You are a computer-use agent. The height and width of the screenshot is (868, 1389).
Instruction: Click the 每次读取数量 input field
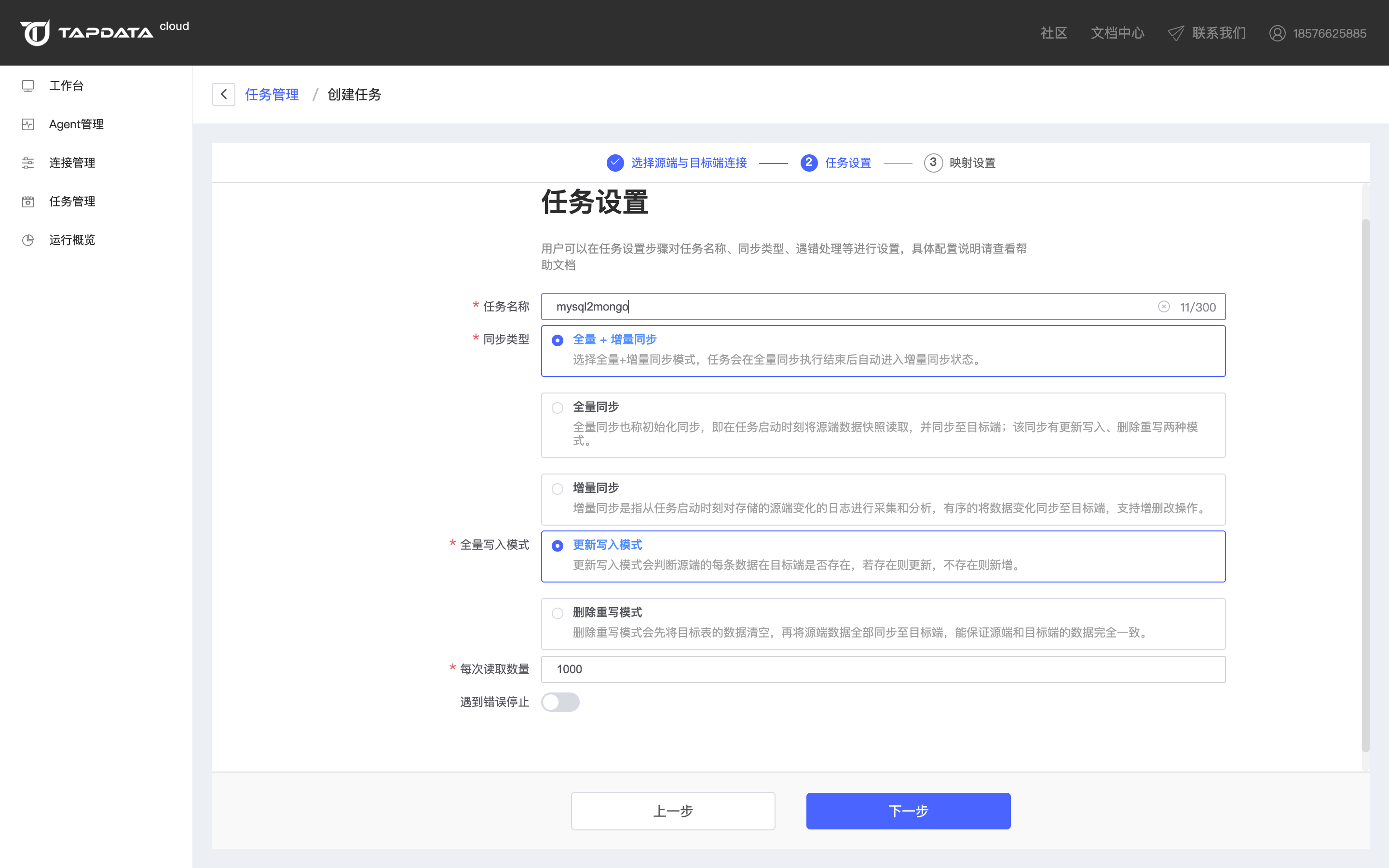coord(883,669)
